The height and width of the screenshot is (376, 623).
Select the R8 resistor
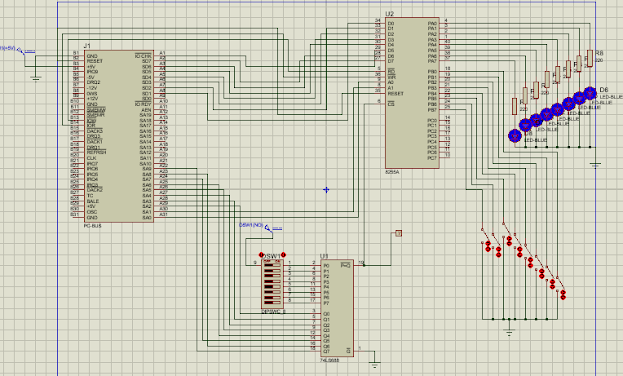(x=590, y=58)
